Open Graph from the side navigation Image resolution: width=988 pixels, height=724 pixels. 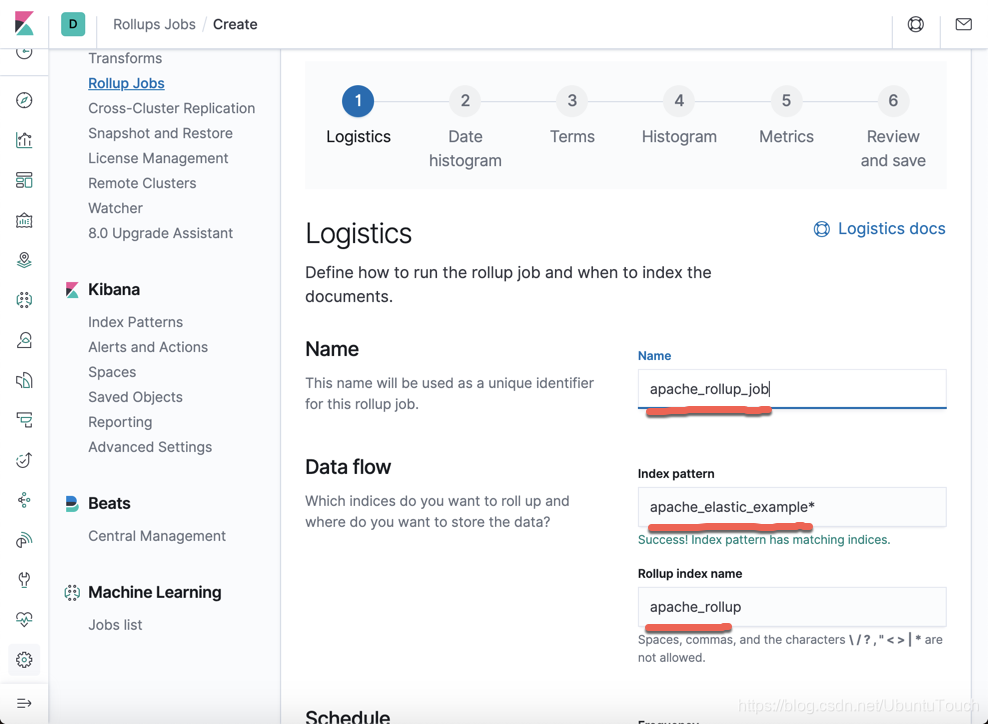[24, 500]
